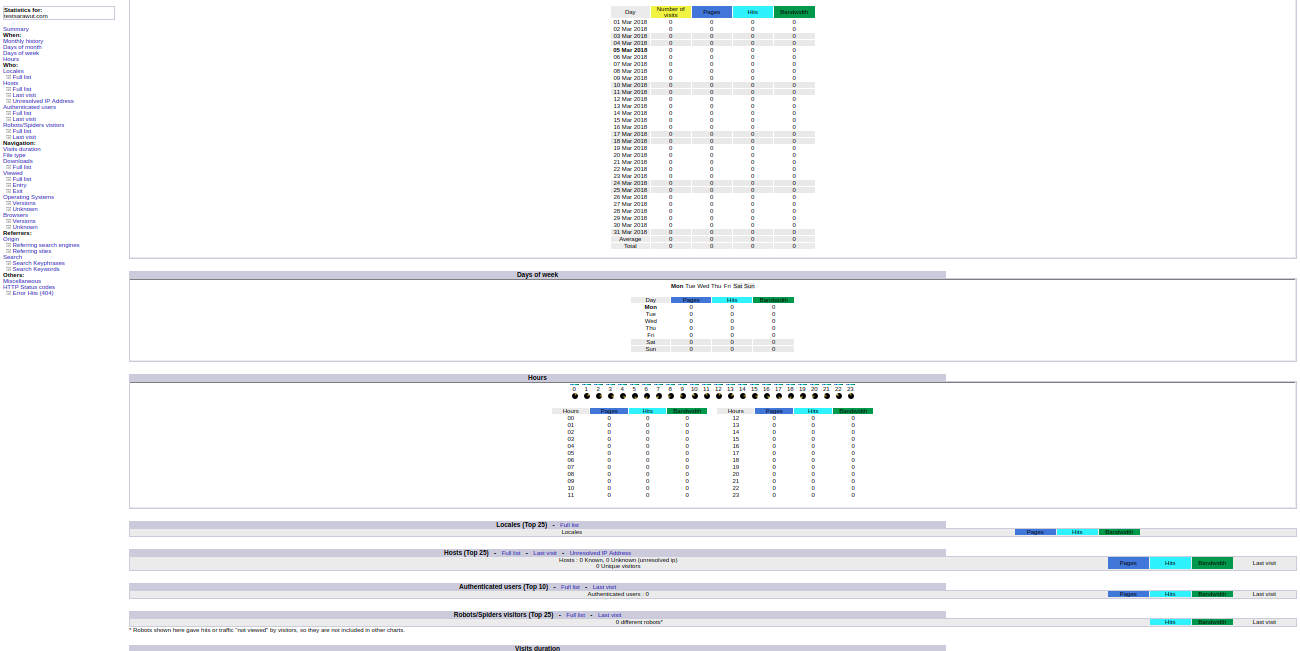Open Visits duration in the sidebar navigation
This screenshot has width=1300, height=651.
coord(22,149)
